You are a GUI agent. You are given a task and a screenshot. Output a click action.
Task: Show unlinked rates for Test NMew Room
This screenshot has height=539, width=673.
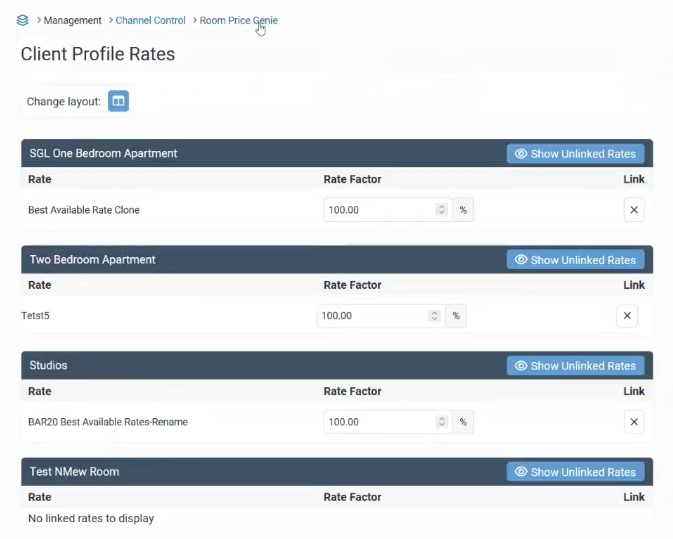tap(575, 472)
